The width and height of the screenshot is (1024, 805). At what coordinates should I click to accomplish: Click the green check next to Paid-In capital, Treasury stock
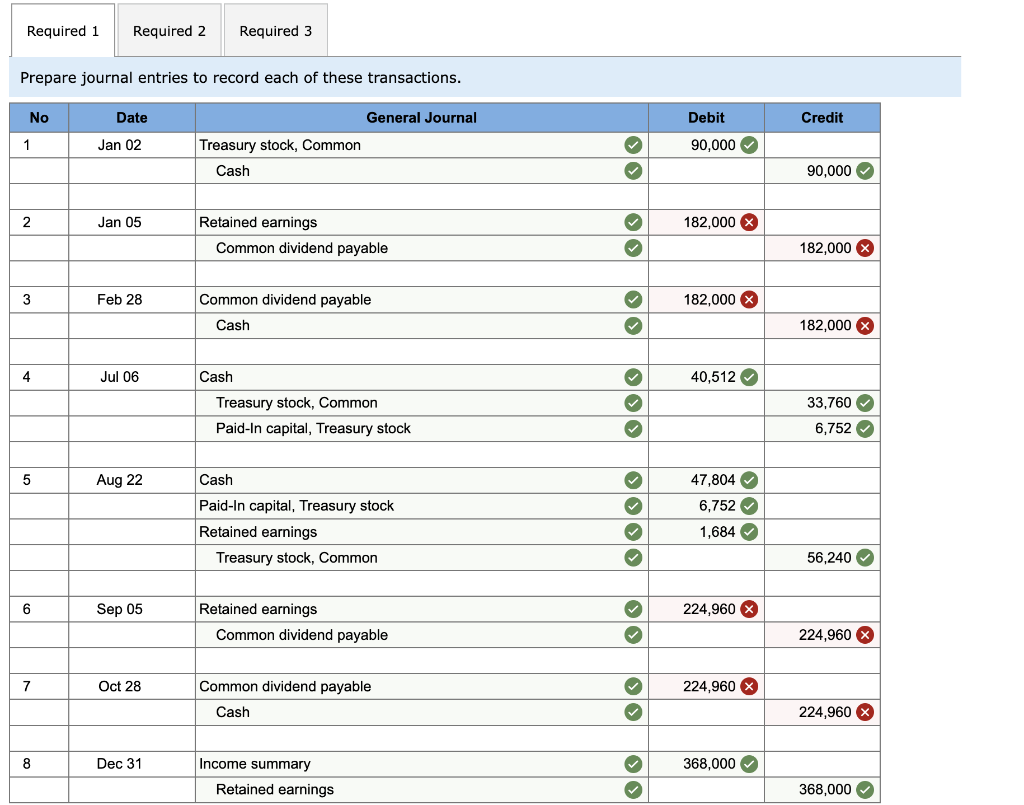click(632, 428)
